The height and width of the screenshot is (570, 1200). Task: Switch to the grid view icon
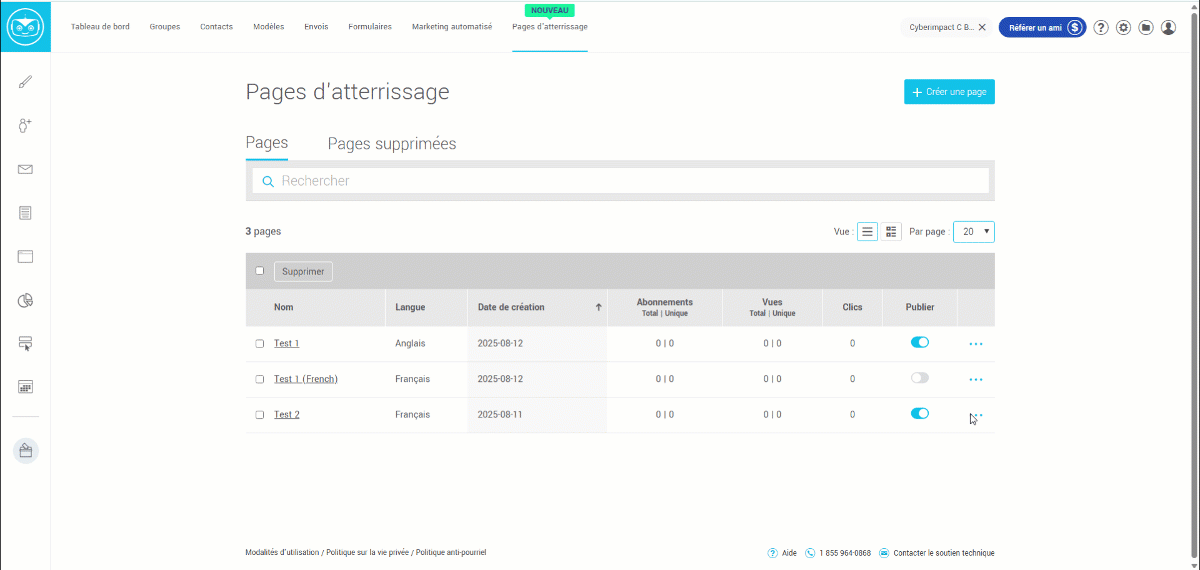(891, 232)
